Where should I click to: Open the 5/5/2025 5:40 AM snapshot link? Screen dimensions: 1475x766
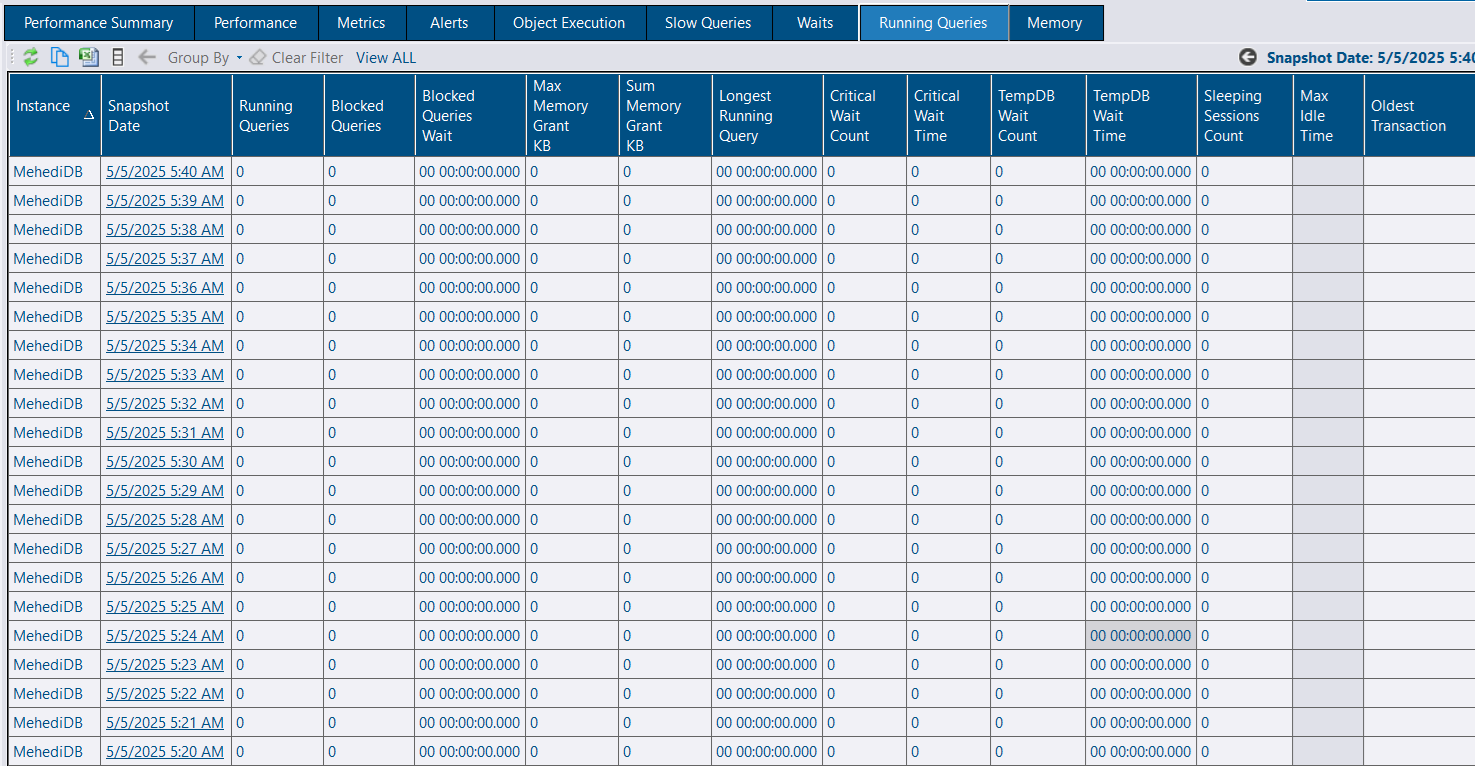(165, 172)
